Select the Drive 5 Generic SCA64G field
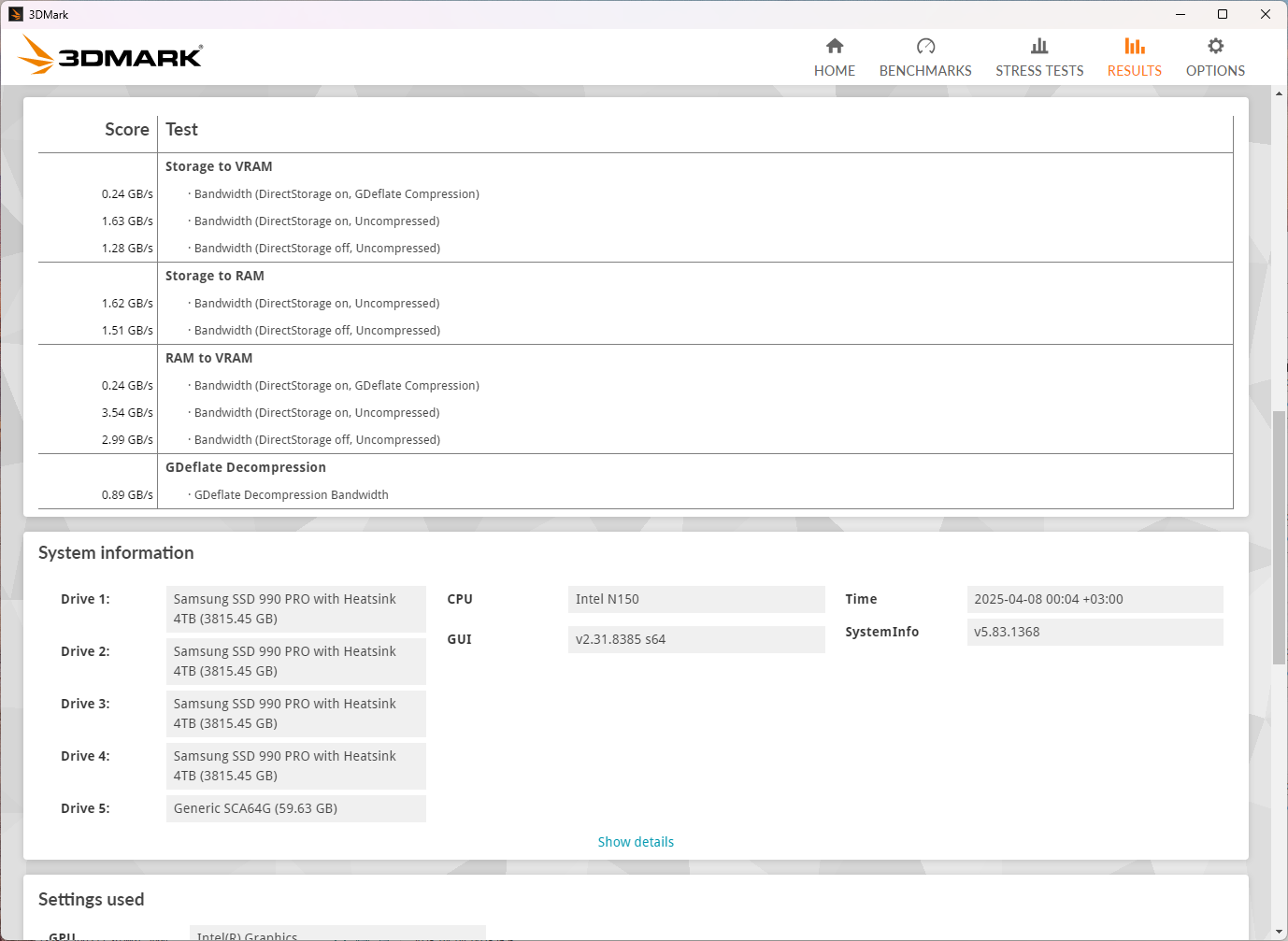1288x941 pixels. click(295, 808)
